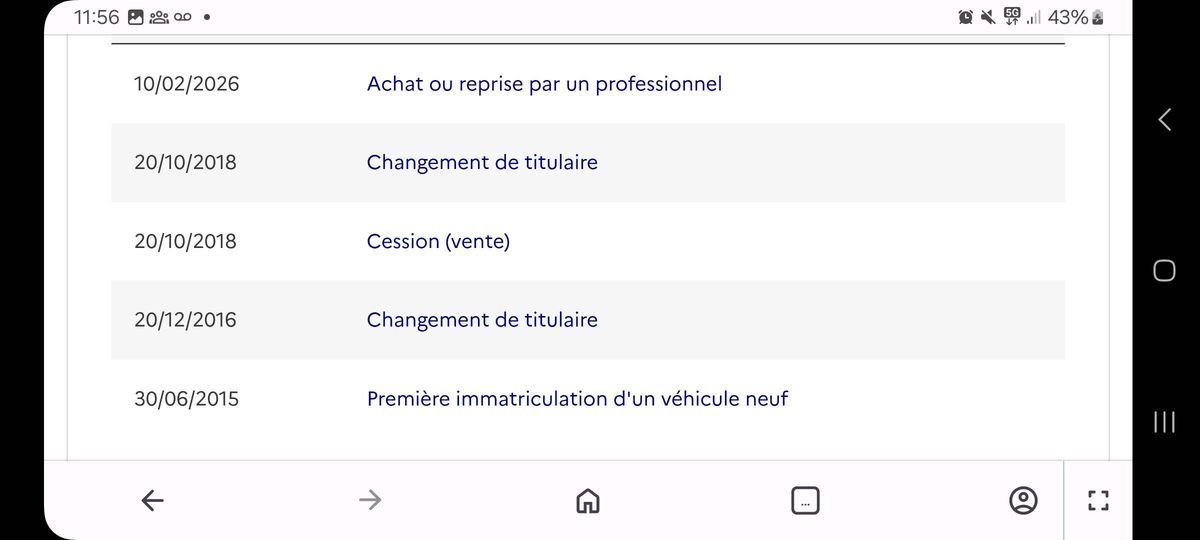The width and height of the screenshot is (1200, 540).
Task: Open Android recent apps button
Action: [x=1164, y=422]
